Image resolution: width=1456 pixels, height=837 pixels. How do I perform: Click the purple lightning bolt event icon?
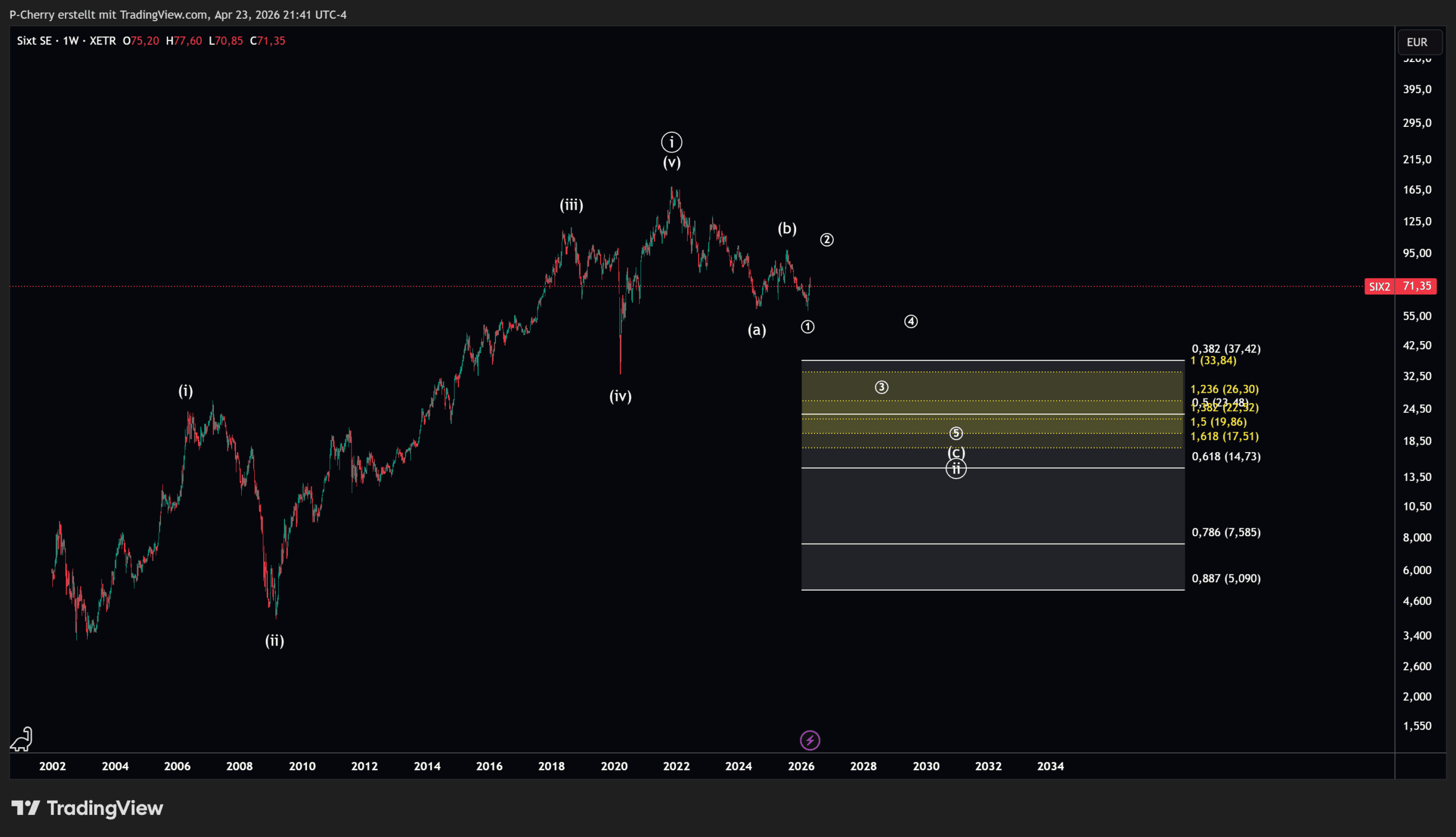pos(810,740)
